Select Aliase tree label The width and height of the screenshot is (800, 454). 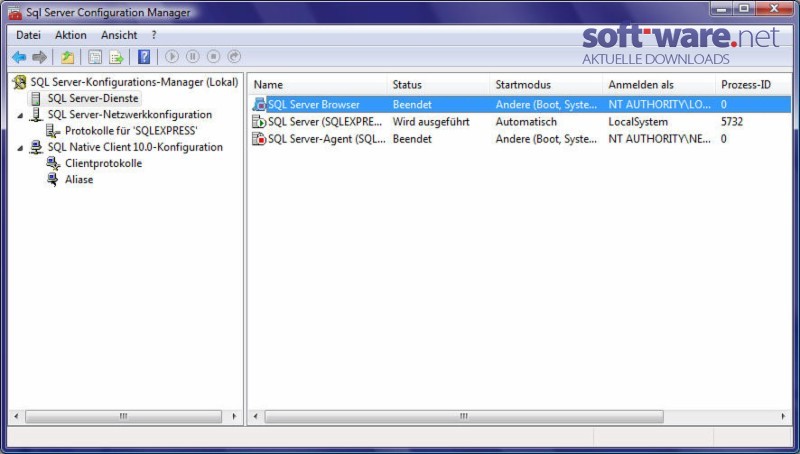pyautogui.click(x=79, y=180)
